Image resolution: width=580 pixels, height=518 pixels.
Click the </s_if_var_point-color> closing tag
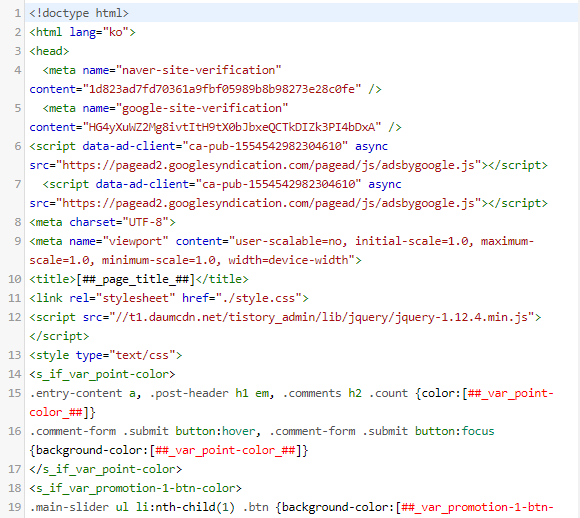(x=106, y=469)
